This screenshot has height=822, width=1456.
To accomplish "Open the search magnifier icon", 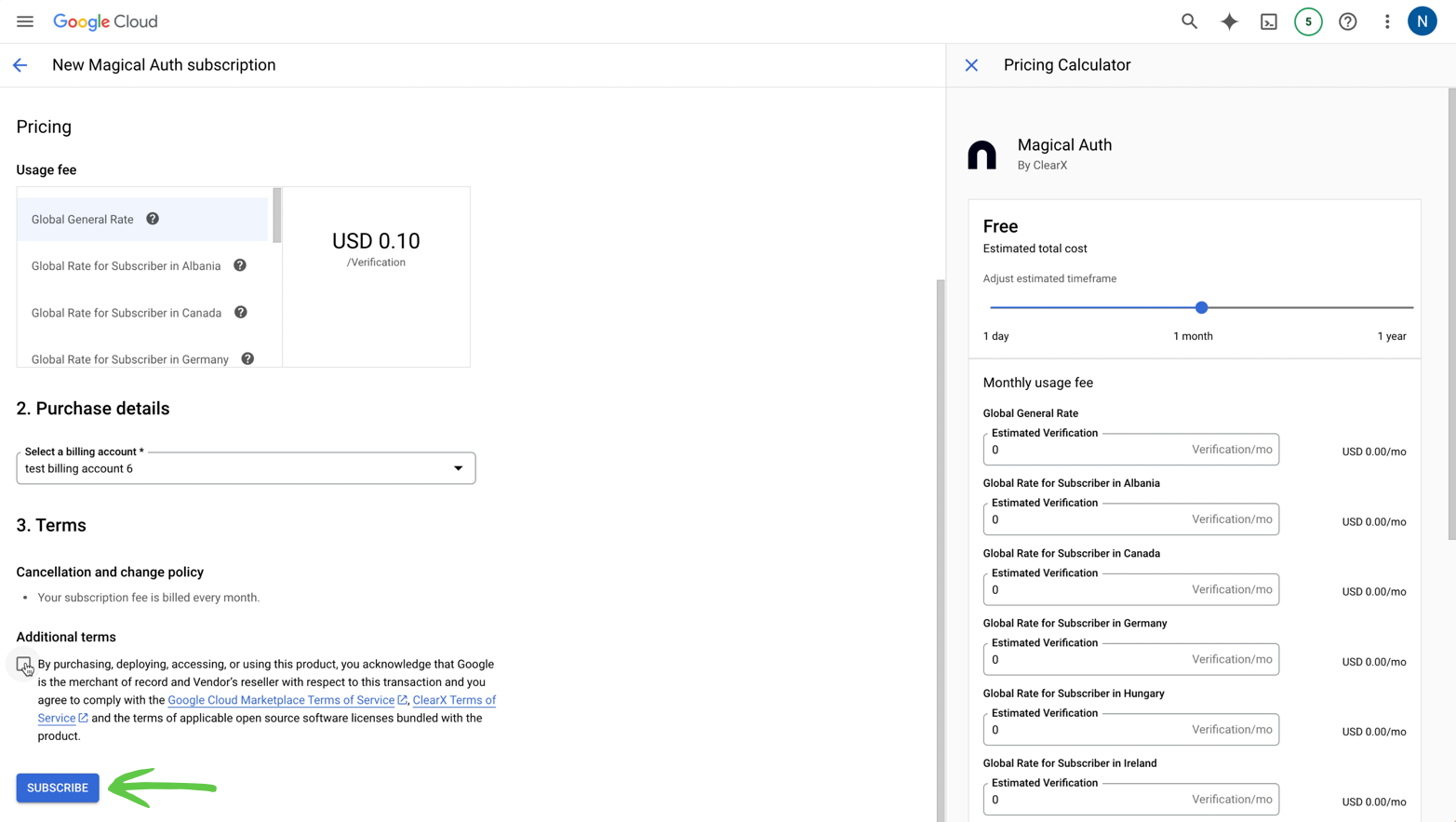I will click(1189, 21).
